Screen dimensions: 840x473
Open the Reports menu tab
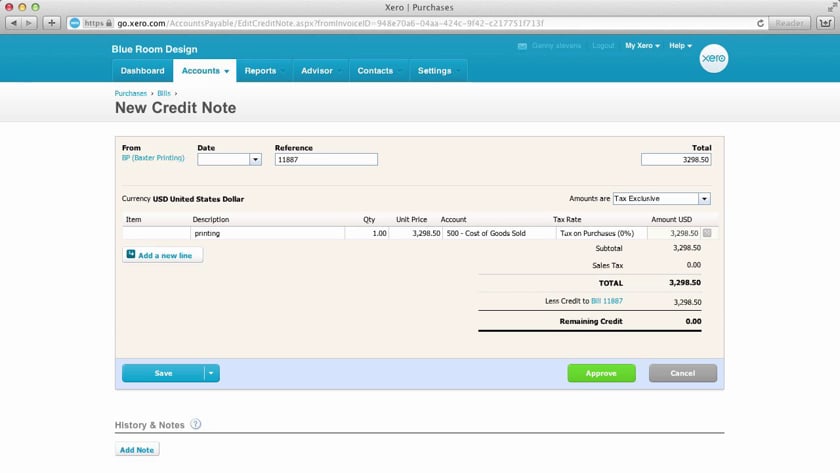(x=264, y=71)
